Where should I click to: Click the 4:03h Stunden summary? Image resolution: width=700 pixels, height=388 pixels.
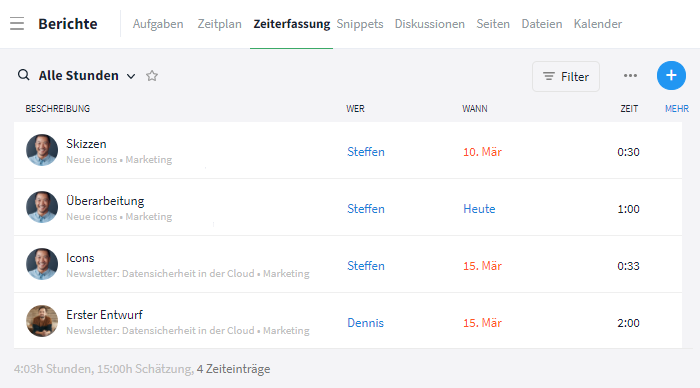pos(53,369)
